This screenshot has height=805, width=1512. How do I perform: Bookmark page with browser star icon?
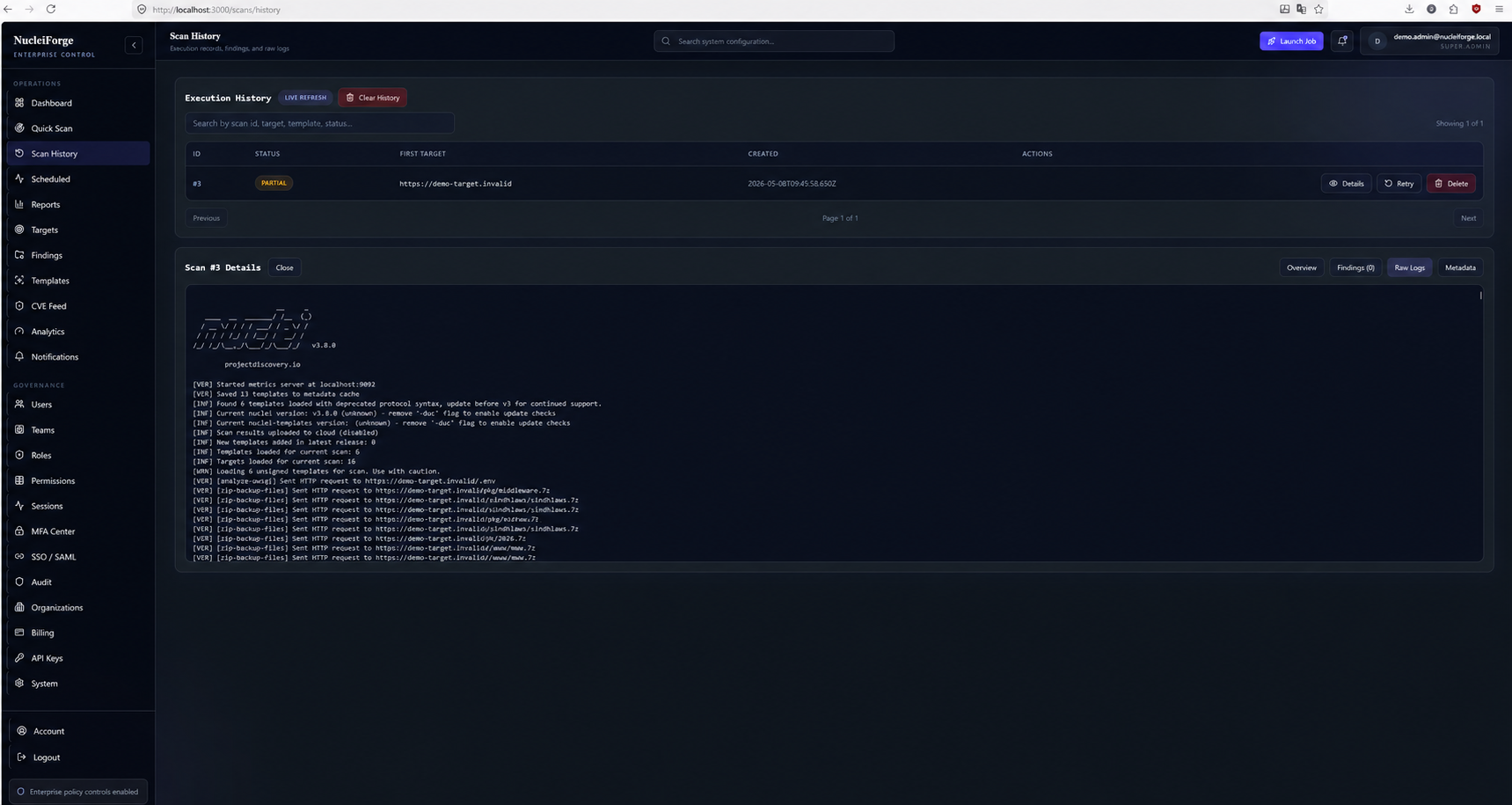[x=1318, y=9]
